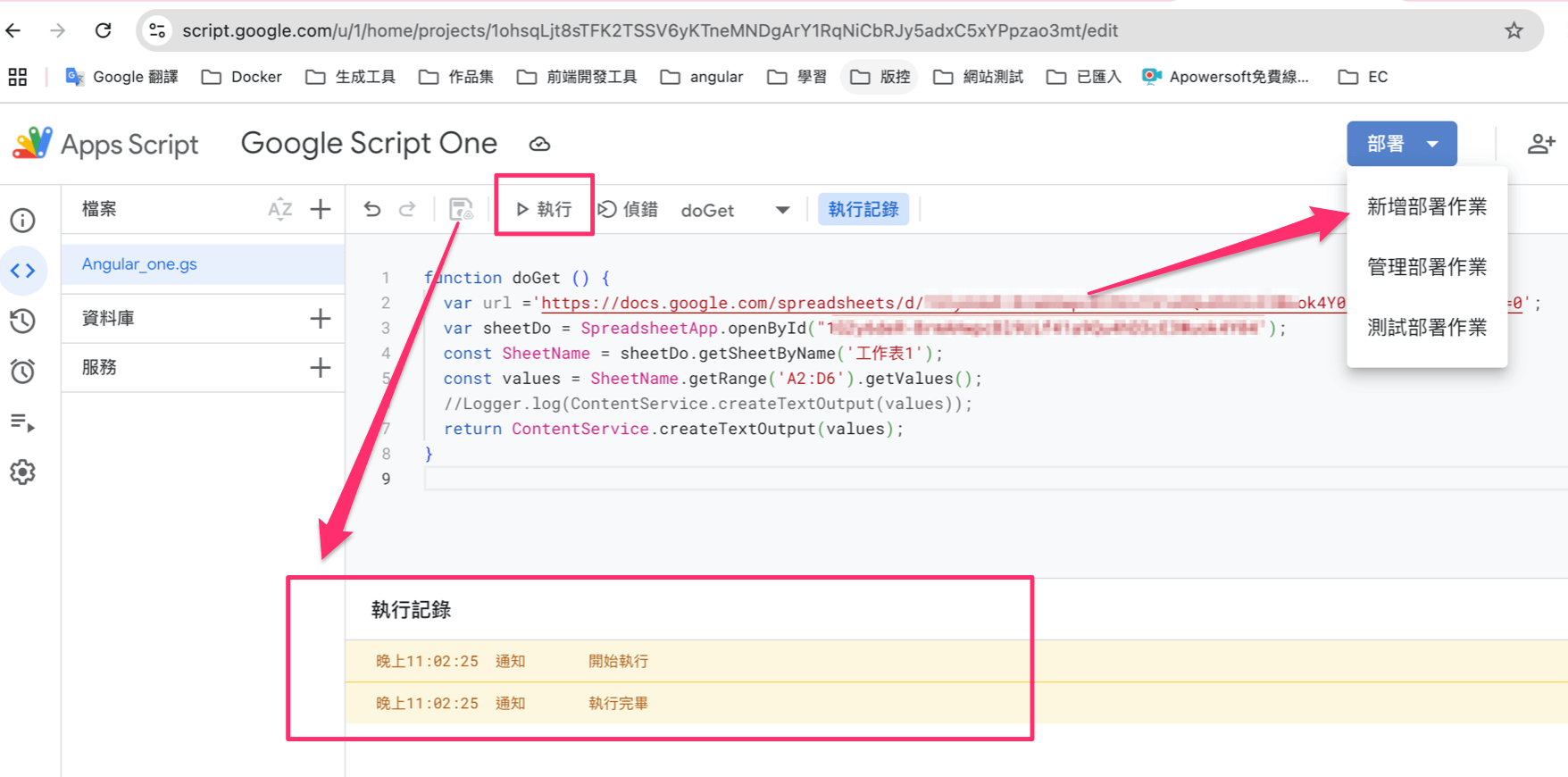1568x777 pixels.
Task: Open the Triggers alarm clock icon
Action: click(x=22, y=372)
